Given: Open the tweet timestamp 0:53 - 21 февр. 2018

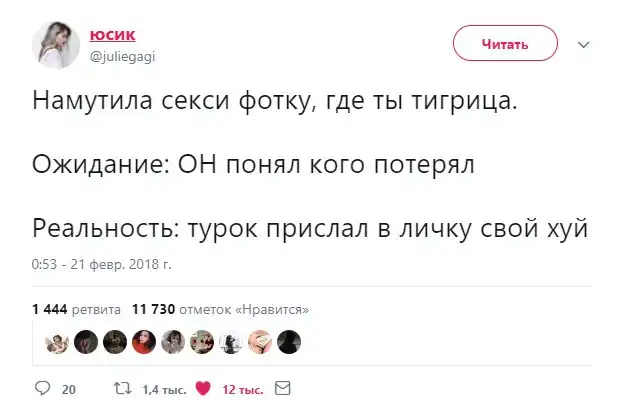Looking at the screenshot, I should 102,265.
